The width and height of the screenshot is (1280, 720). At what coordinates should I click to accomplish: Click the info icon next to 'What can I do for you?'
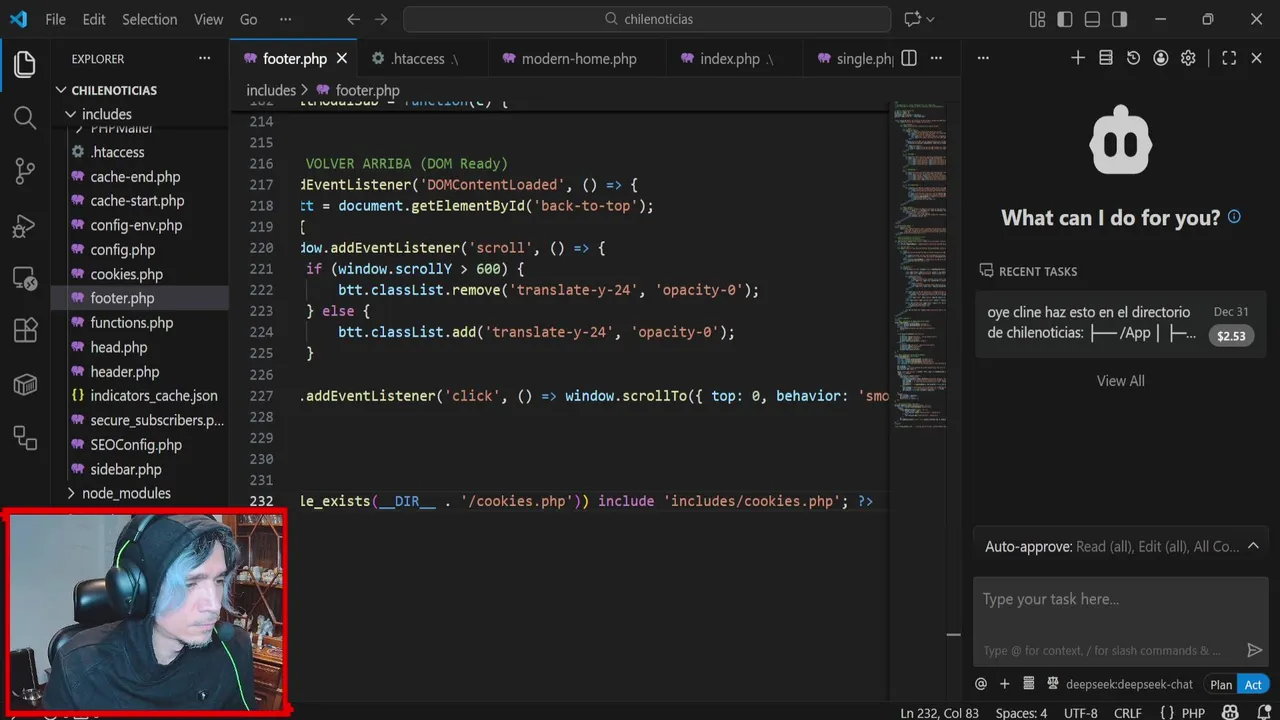coord(1234,216)
